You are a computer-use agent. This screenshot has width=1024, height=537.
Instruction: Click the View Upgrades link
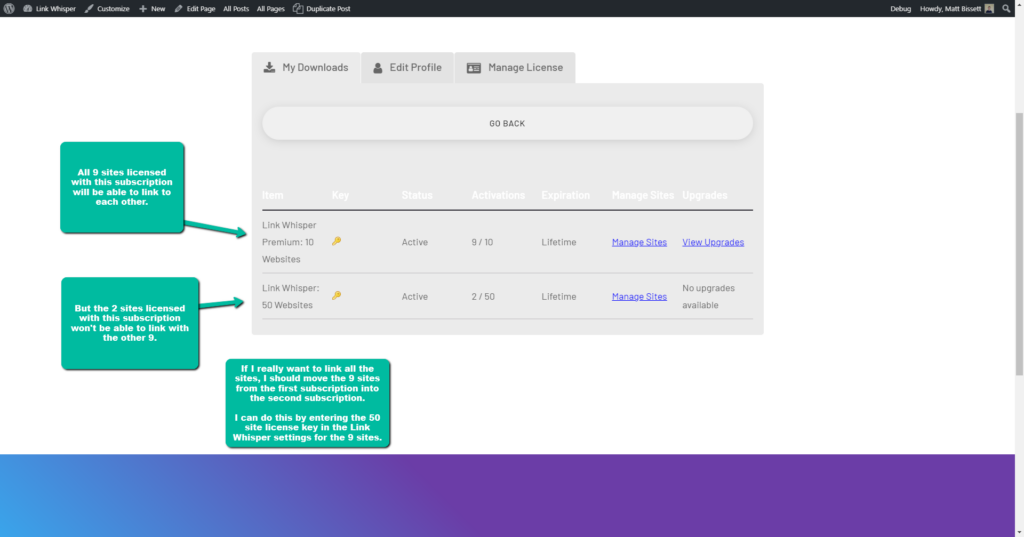click(x=713, y=242)
